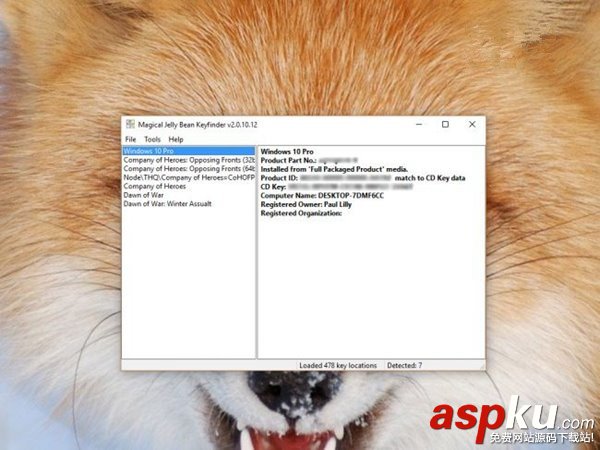The image size is (600, 450).
Task: Open the Tools menu
Action: tap(152, 139)
